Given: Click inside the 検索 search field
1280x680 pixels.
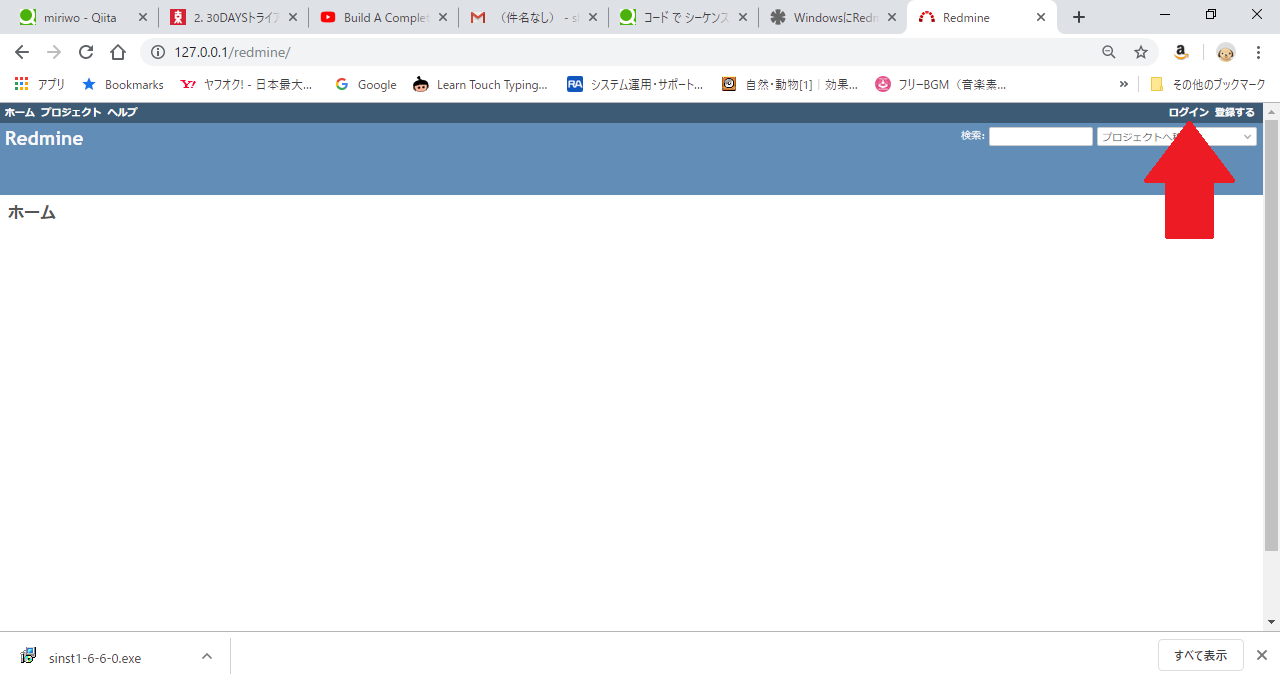Looking at the screenshot, I should pos(1040,136).
